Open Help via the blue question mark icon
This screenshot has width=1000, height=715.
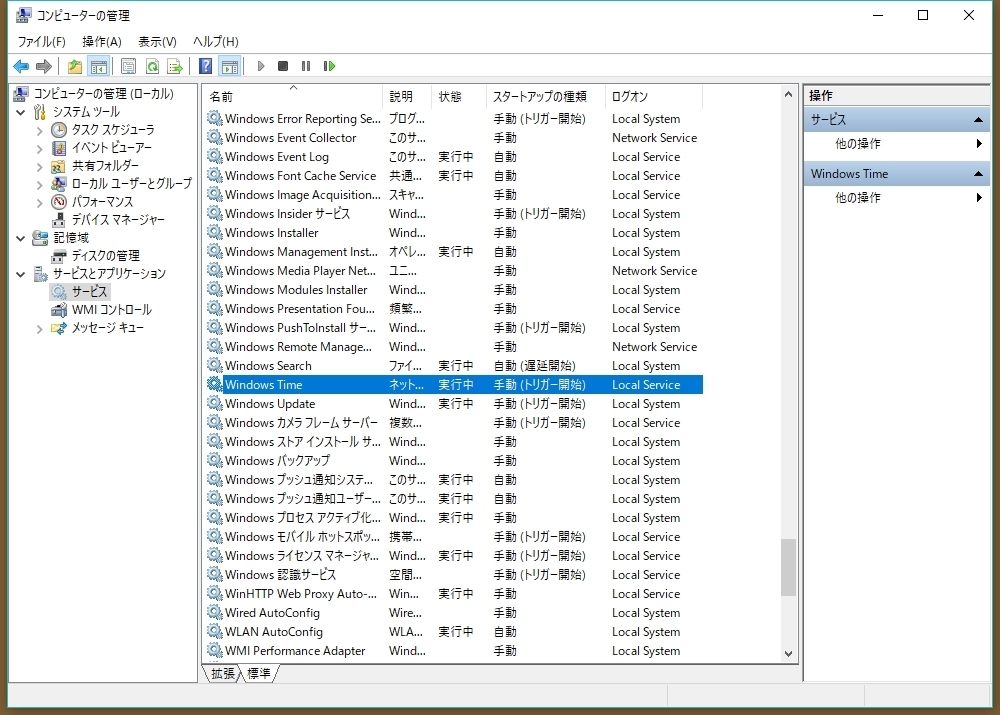205,67
